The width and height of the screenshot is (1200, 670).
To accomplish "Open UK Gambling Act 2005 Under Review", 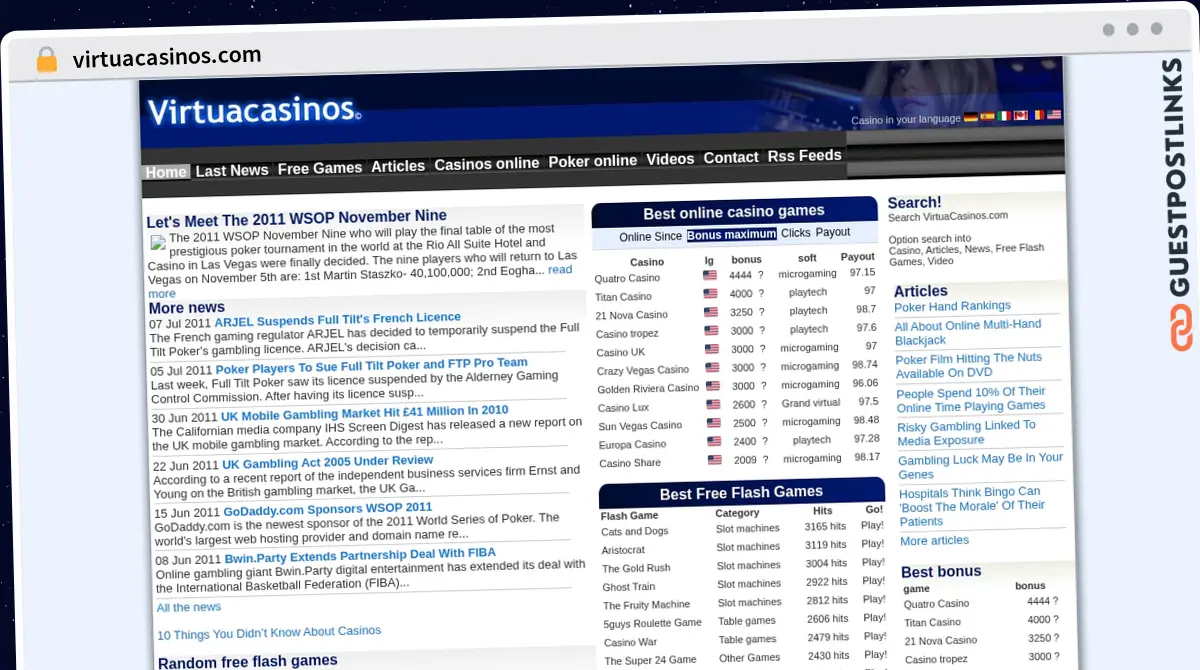I will [328, 463].
